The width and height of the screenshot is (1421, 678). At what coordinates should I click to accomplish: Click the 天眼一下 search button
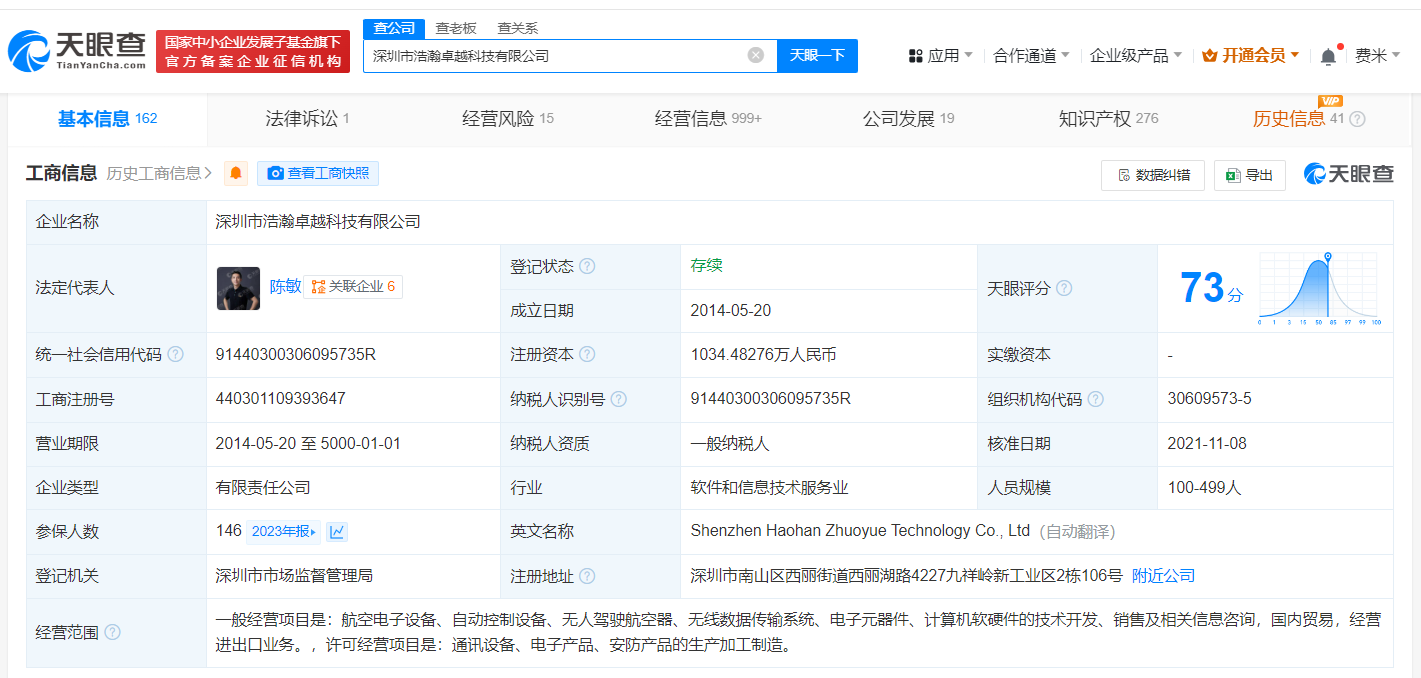pyautogui.click(x=817, y=56)
